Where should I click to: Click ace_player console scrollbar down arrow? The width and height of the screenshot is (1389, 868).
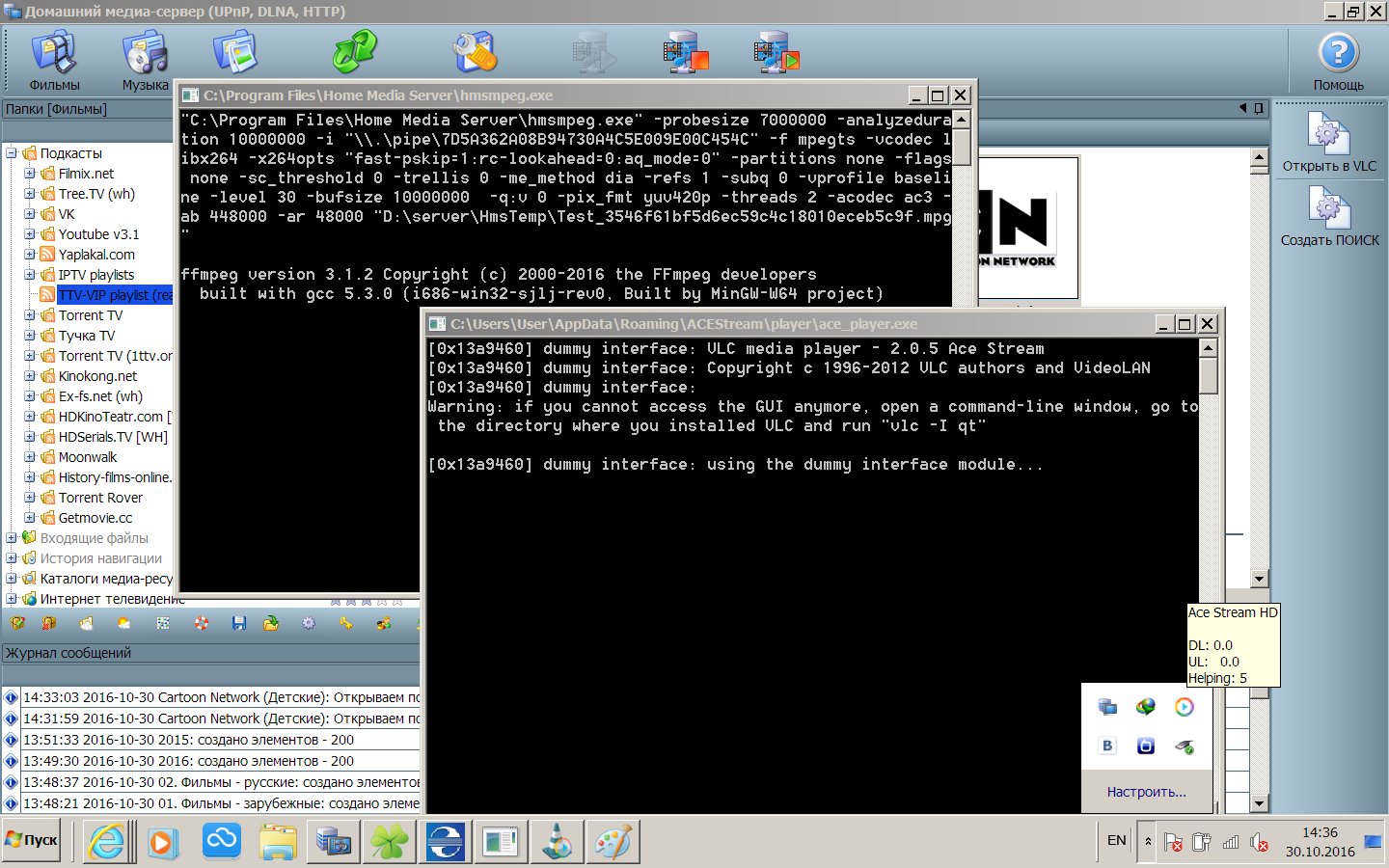(x=1208, y=803)
